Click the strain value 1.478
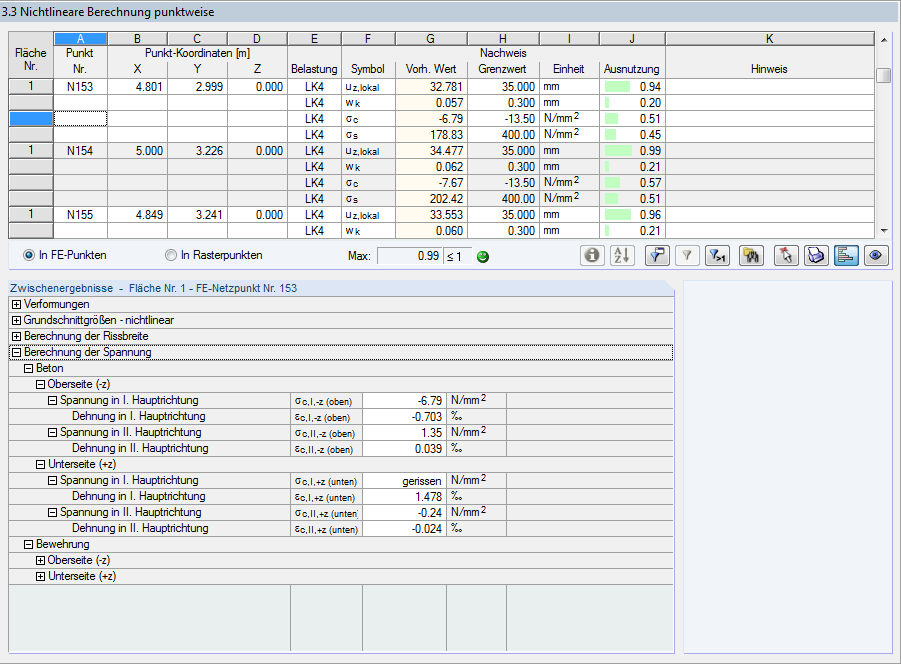The width and height of the screenshot is (901, 664). tap(404, 497)
